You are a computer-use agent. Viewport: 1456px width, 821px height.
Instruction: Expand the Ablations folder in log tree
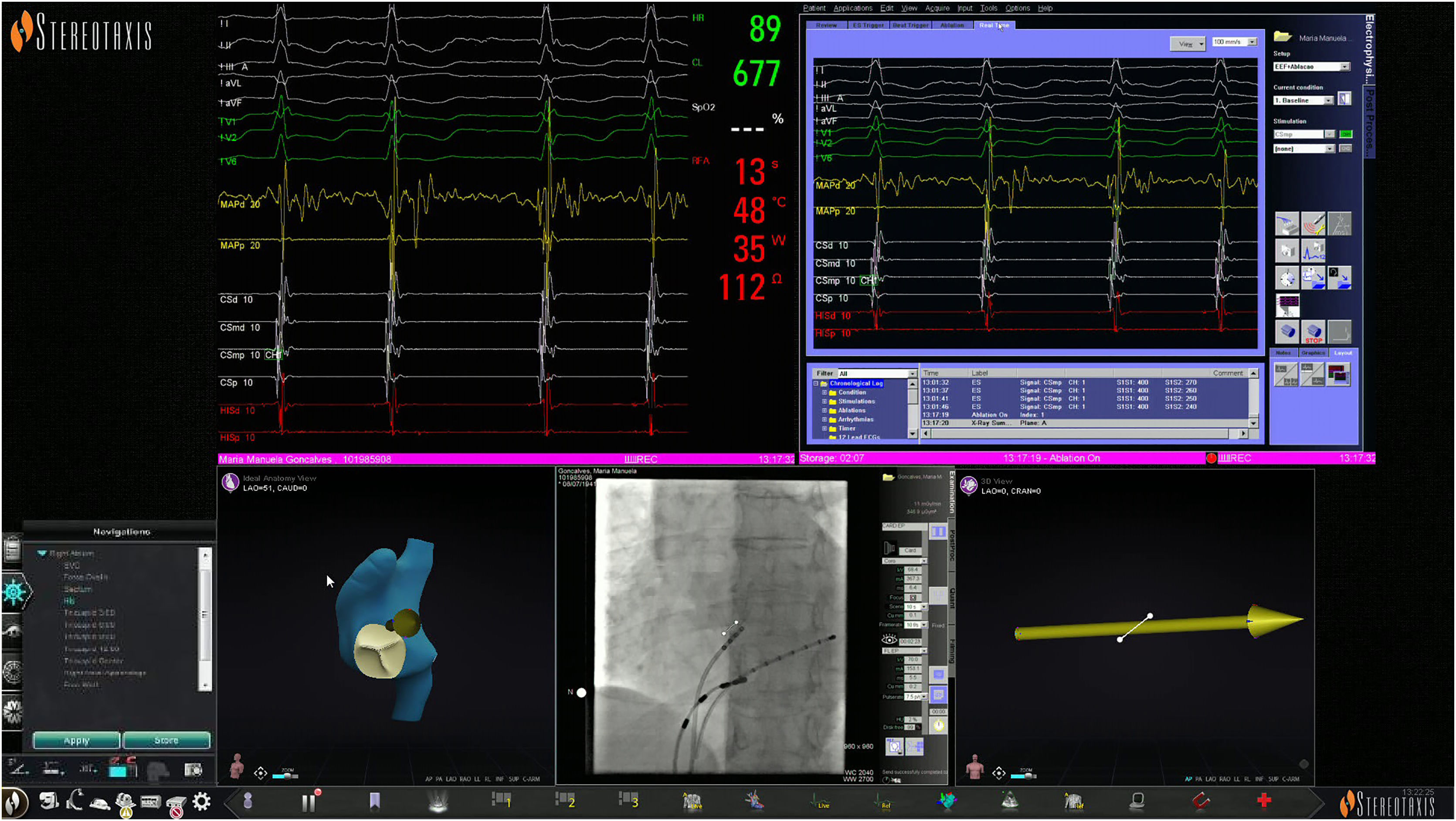pos(824,411)
